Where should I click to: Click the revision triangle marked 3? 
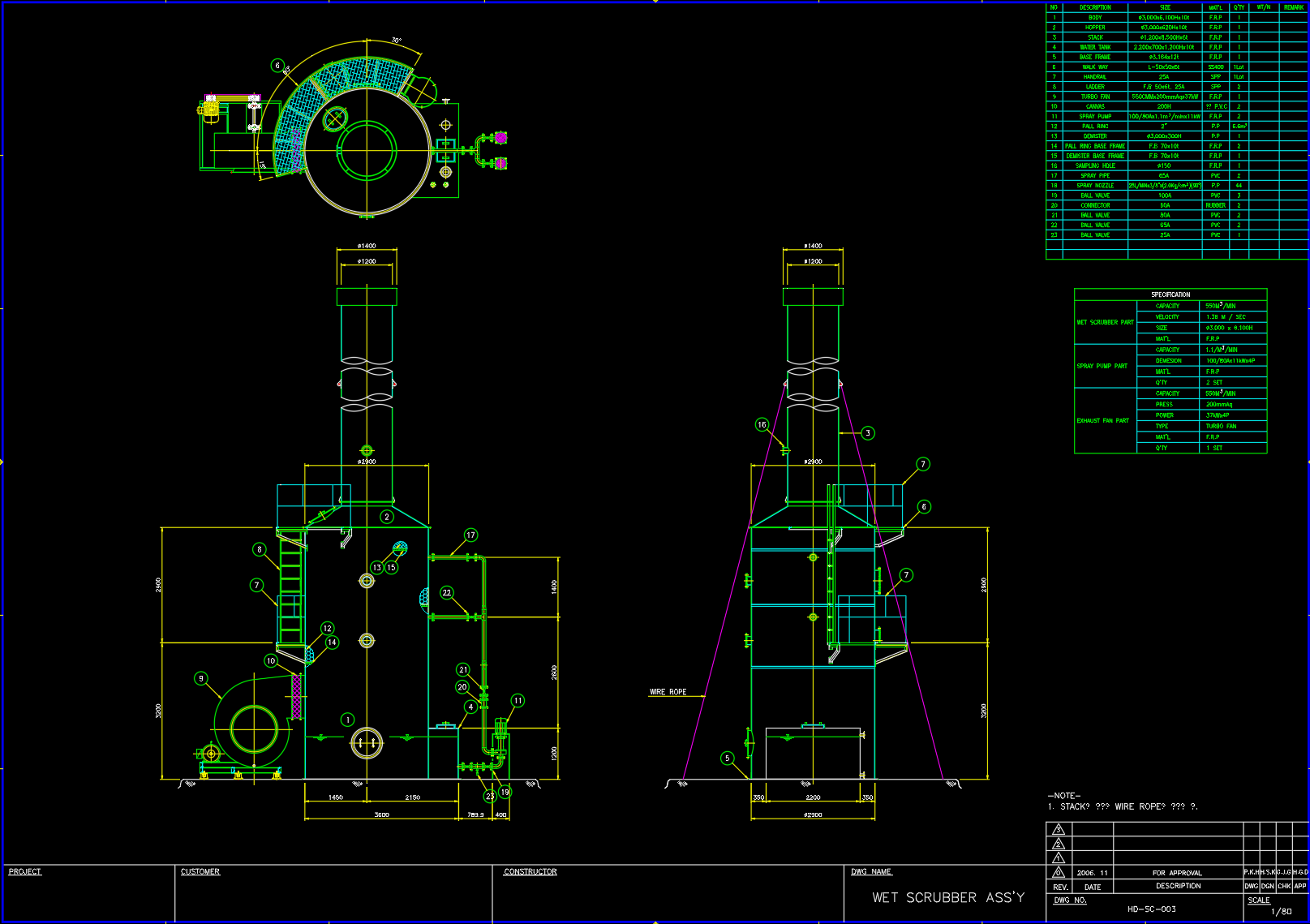pyautogui.click(x=1058, y=830)
